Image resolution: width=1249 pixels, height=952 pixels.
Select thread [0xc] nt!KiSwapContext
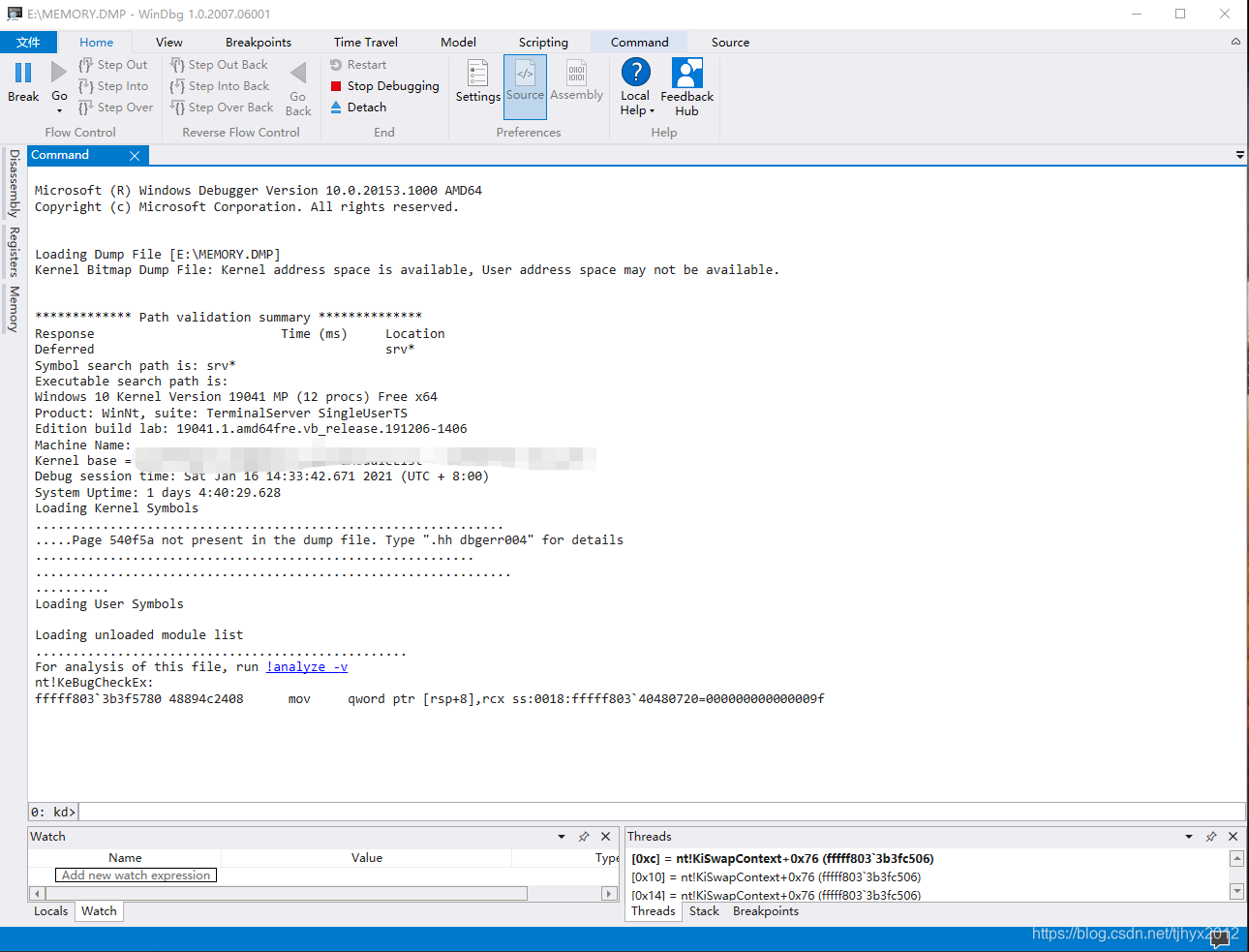[782, 859]
